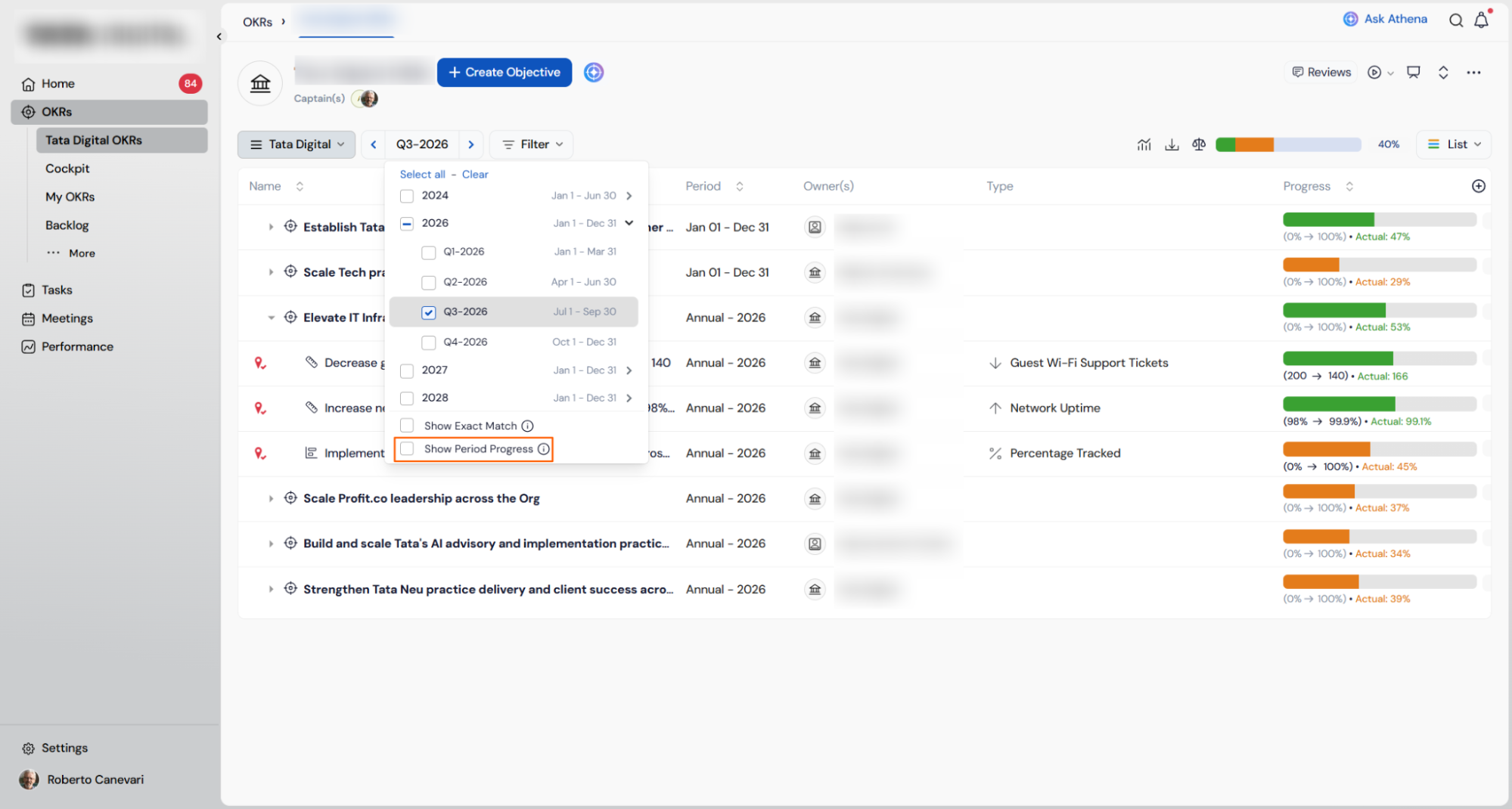This screenshot has width=1512, height=809.
Task: Go to the next period arrow
Action: (x=471, y=144)
